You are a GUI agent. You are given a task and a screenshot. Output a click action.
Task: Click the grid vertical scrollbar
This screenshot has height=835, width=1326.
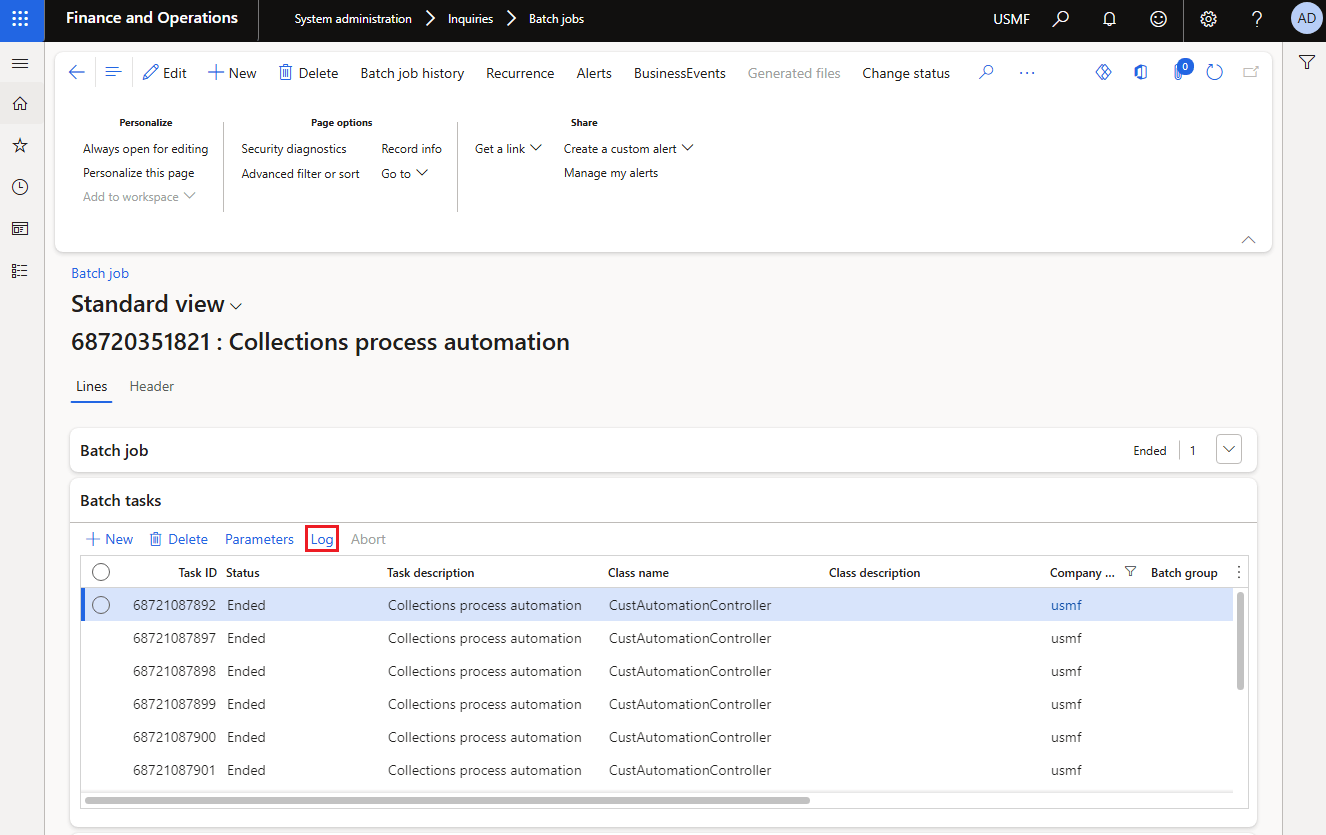point(1240,640)
